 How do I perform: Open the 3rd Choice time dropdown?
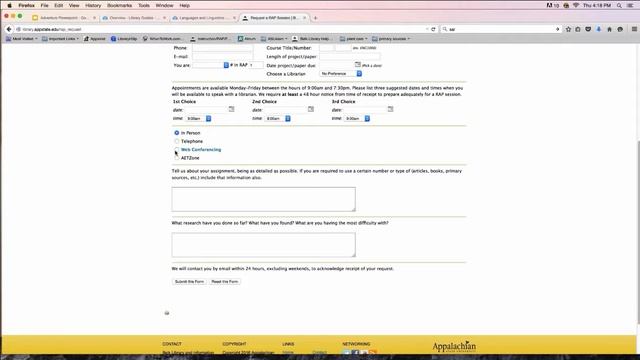point(357,118)
